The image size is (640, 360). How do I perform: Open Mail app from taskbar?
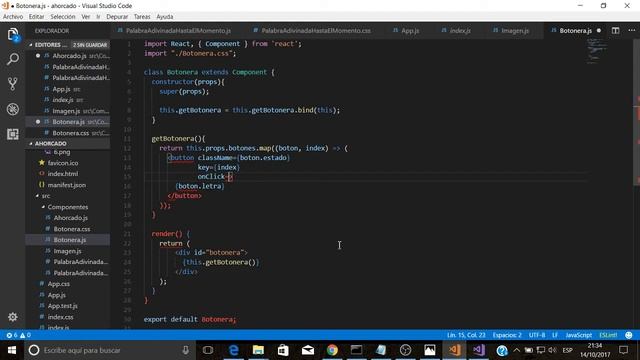[x=308, y=350]
